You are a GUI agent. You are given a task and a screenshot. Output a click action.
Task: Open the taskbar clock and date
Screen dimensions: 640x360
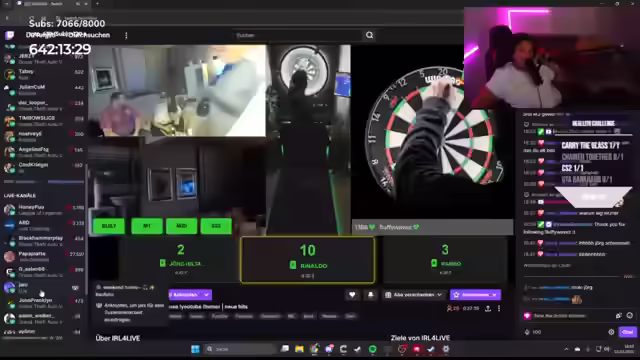tap(624, 349)
